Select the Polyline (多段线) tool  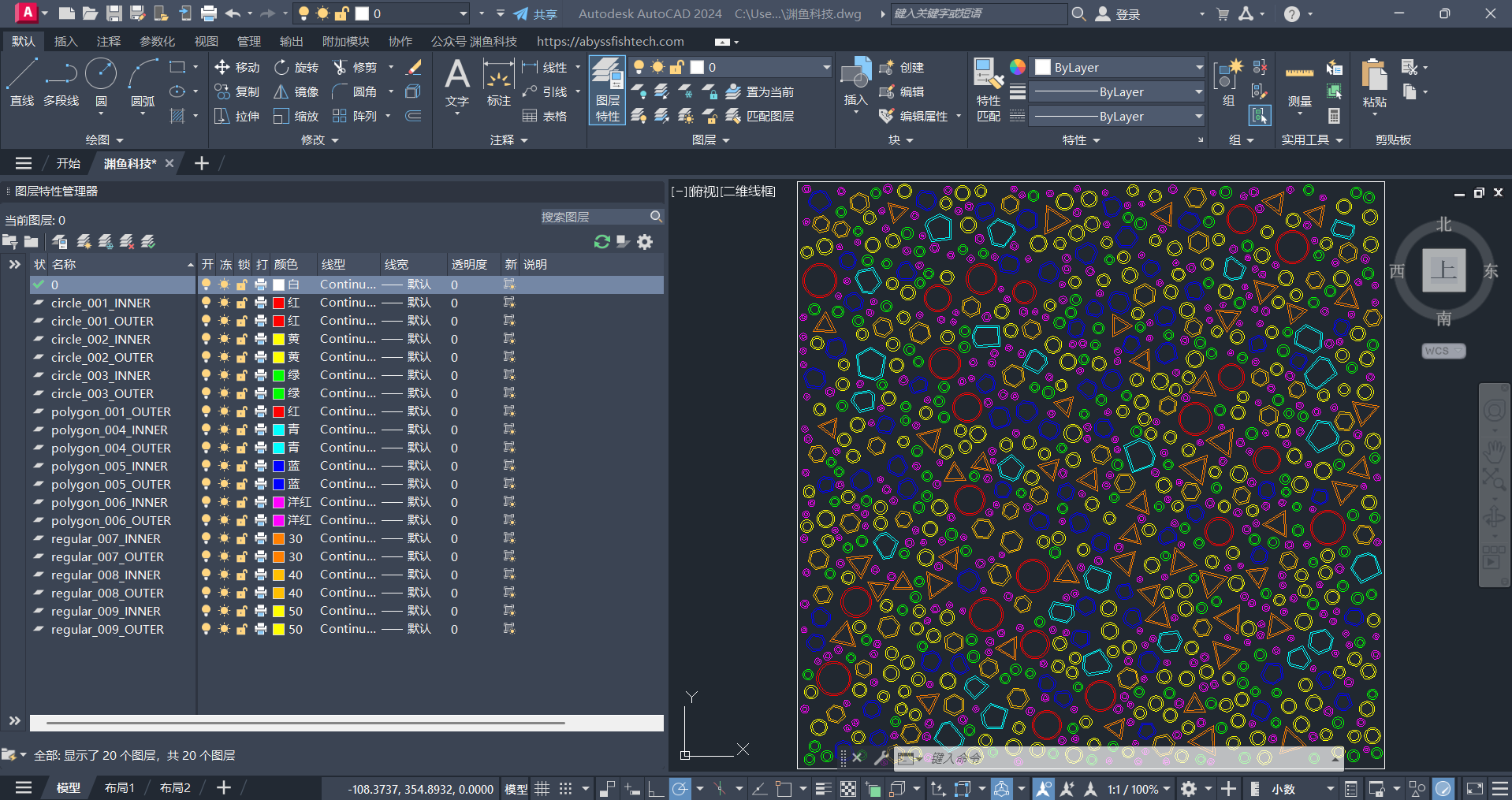(61, 82)
